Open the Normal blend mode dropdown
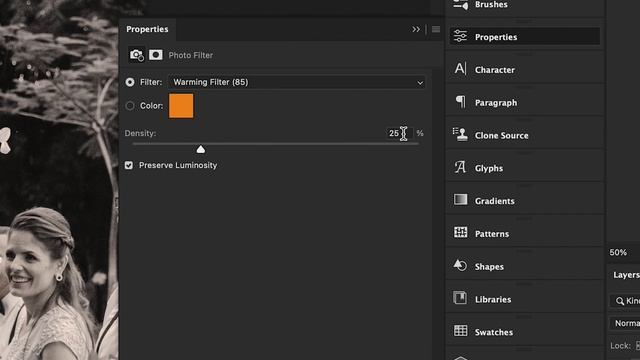This screenshot has width=640, height=360. coord(625,323)
